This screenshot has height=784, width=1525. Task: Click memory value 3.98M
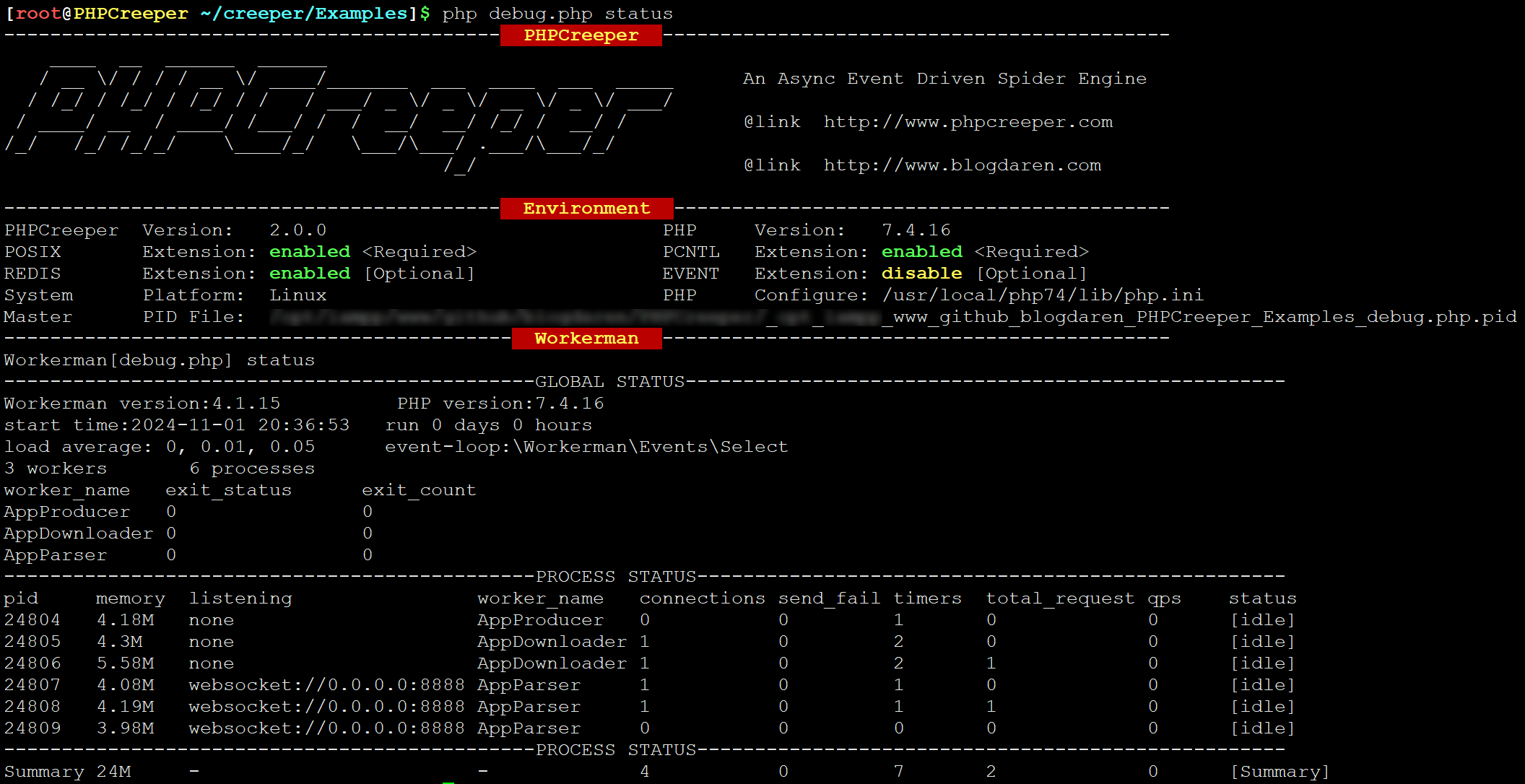125,728
